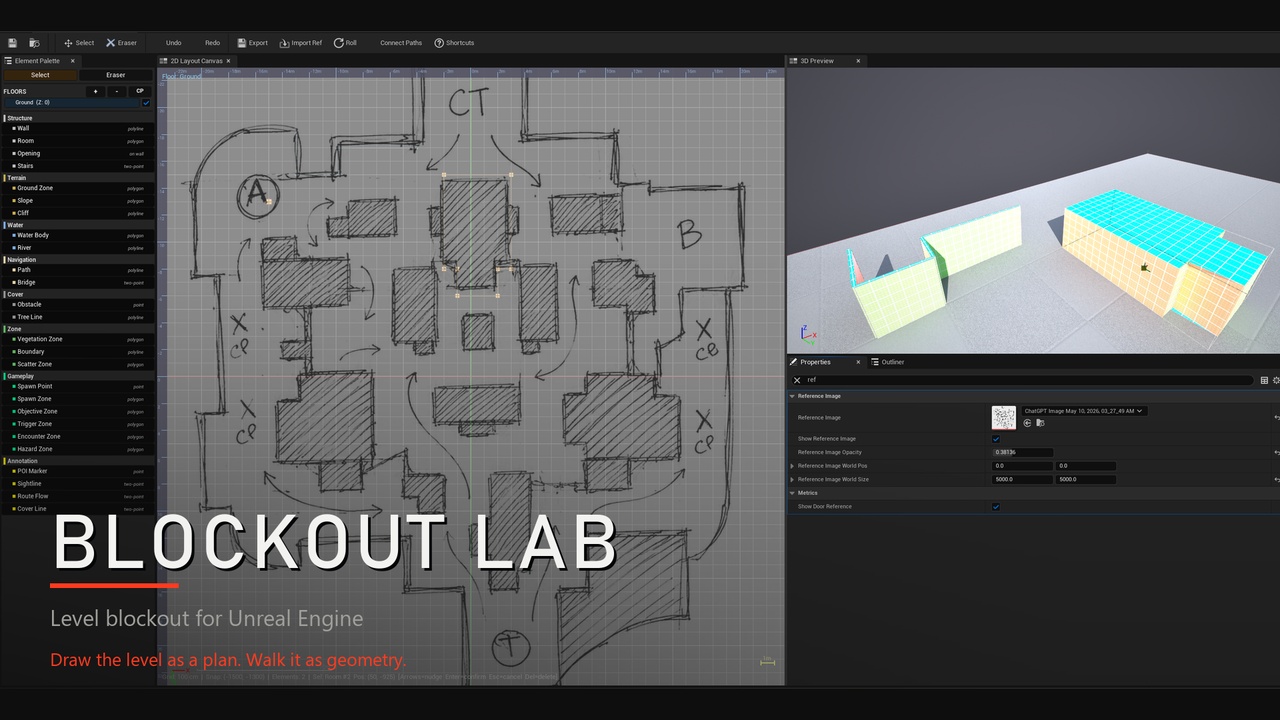Remove a floor with the minus button
This screenshot has width=1280, height=720.
117,91
